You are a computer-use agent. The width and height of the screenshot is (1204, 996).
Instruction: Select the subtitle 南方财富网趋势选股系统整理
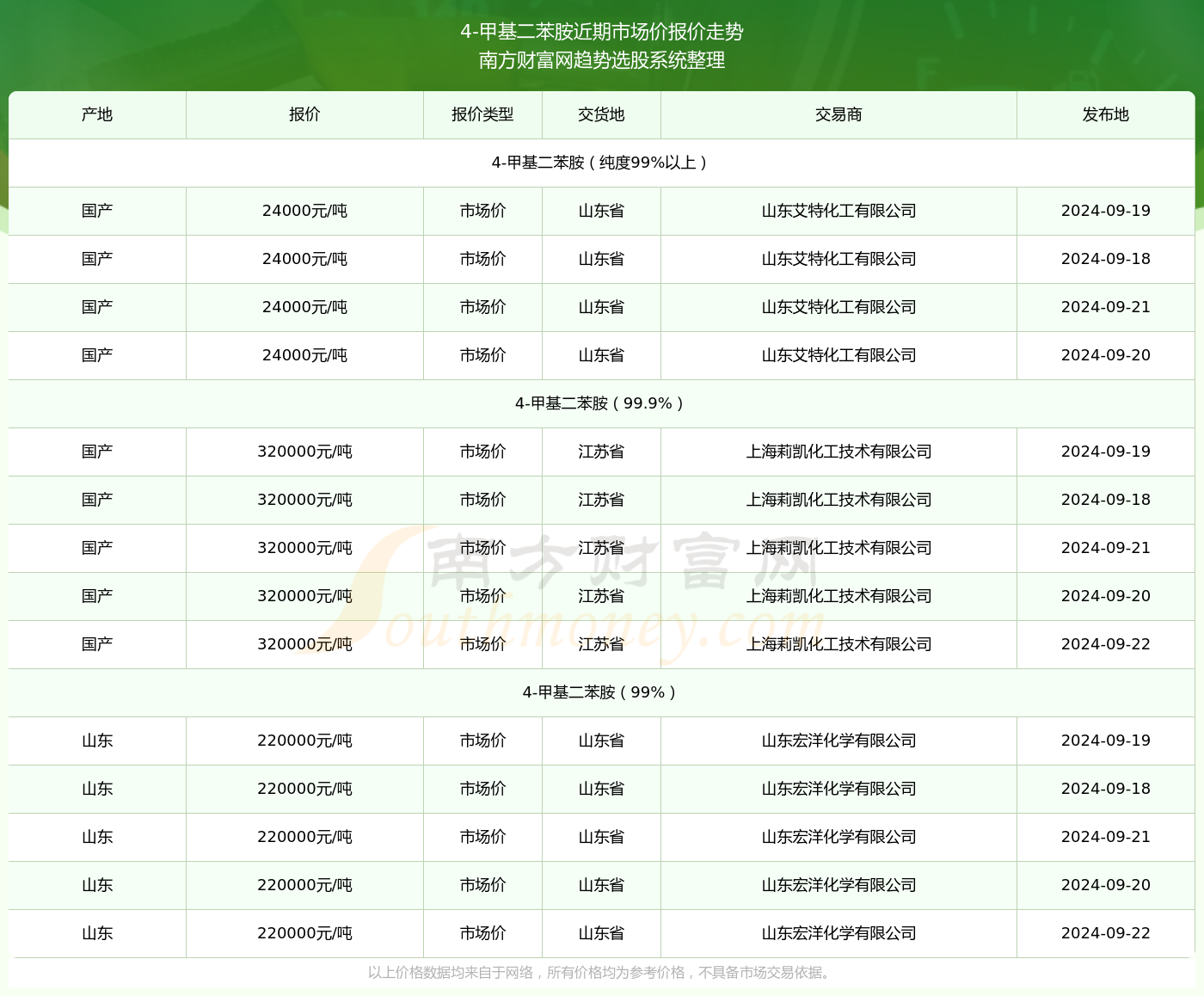tap(602, 60)
